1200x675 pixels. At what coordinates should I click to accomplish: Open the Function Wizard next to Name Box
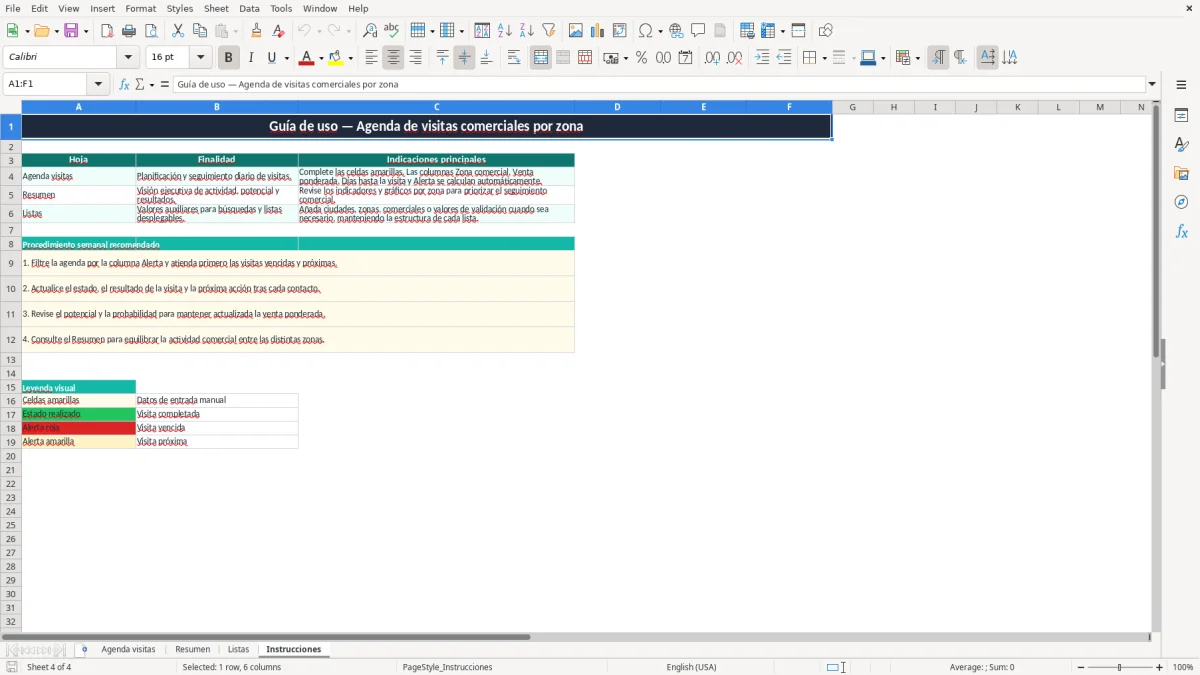[124, 85]
